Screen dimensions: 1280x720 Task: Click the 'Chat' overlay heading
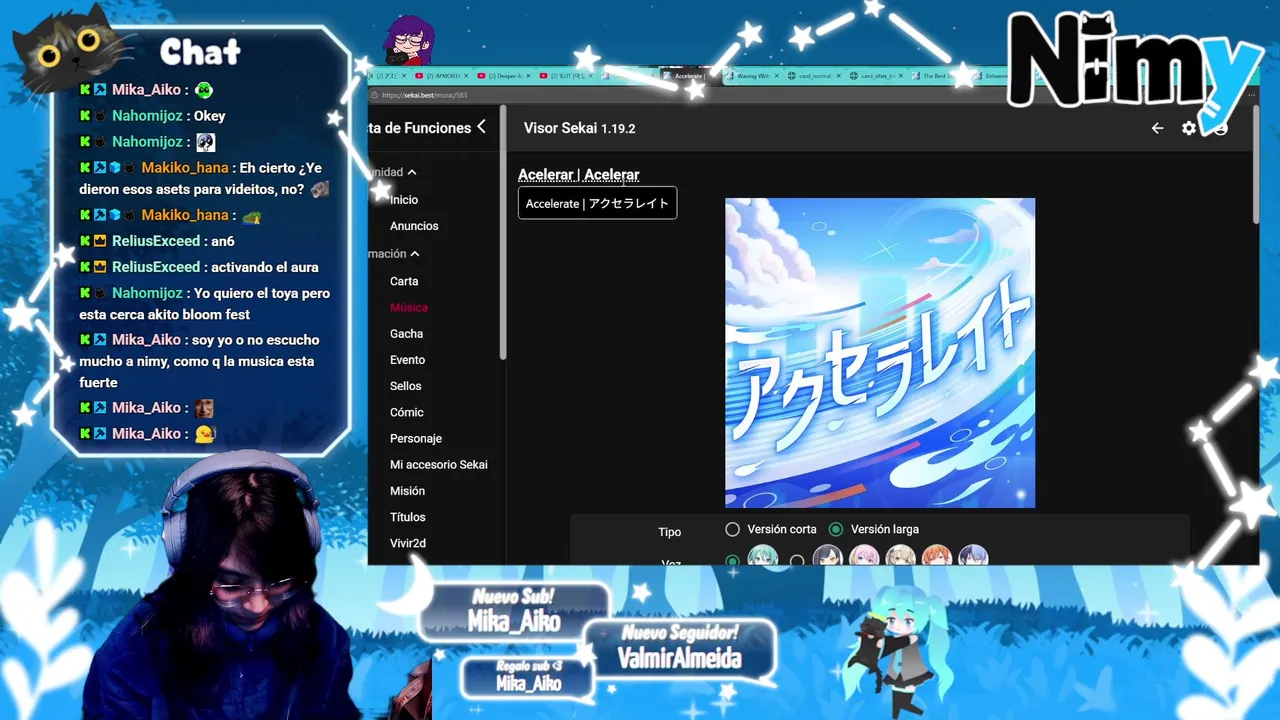click(200, 52)
